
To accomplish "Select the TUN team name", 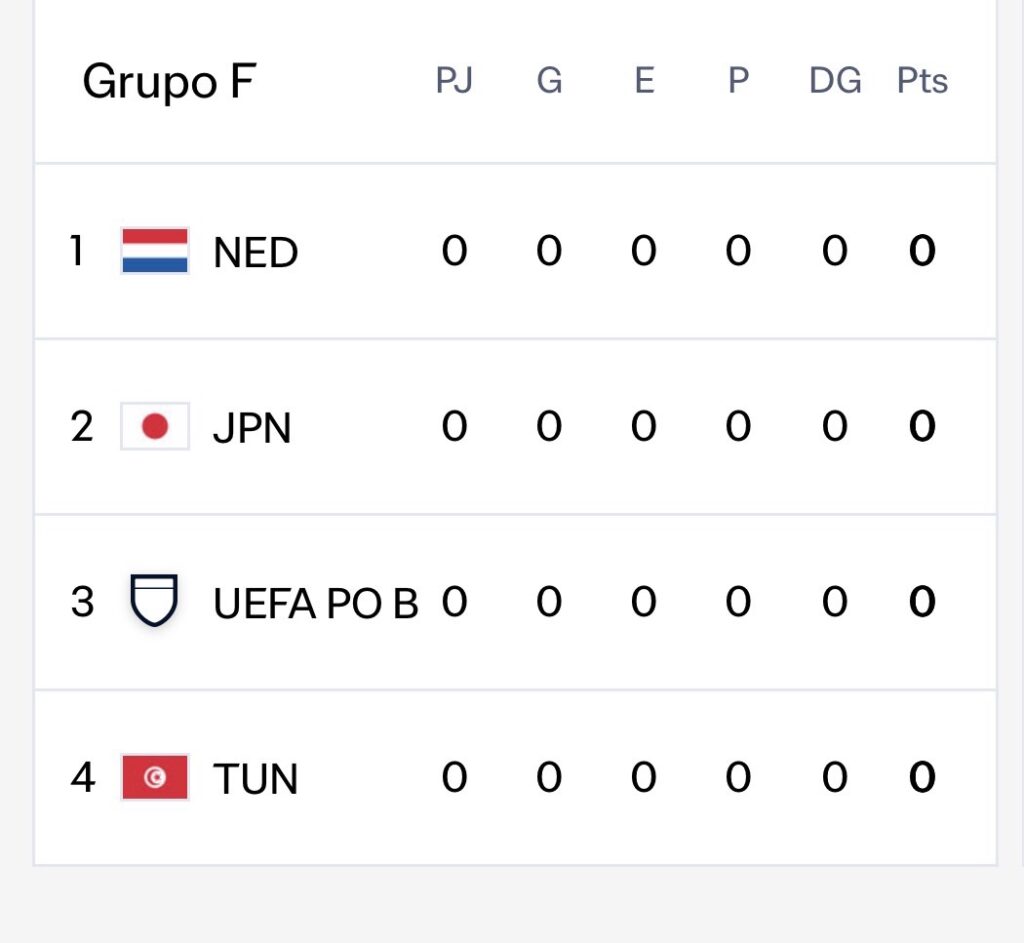I will pos(256,779).
